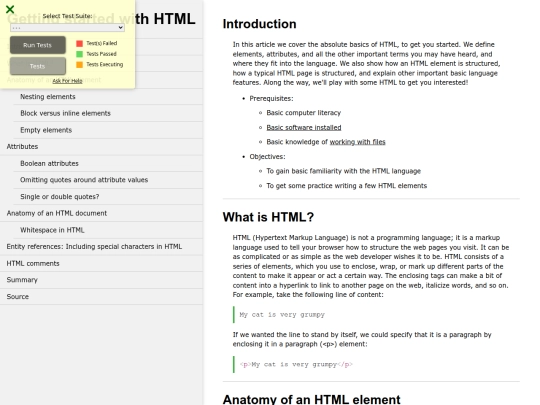Click the Anatomy of an HTML element heading
540x405 pixels.
(311, 399)
